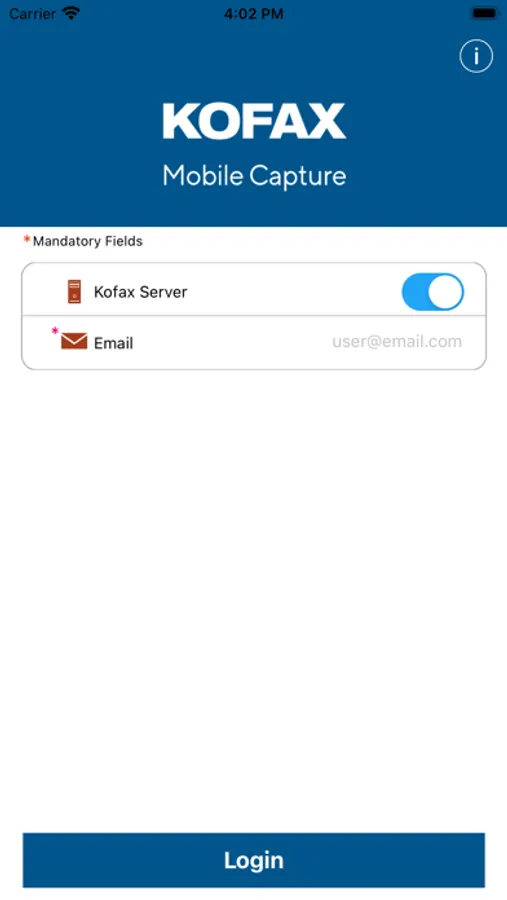
Task: Open the info icon in header
Action: [476, 56]
